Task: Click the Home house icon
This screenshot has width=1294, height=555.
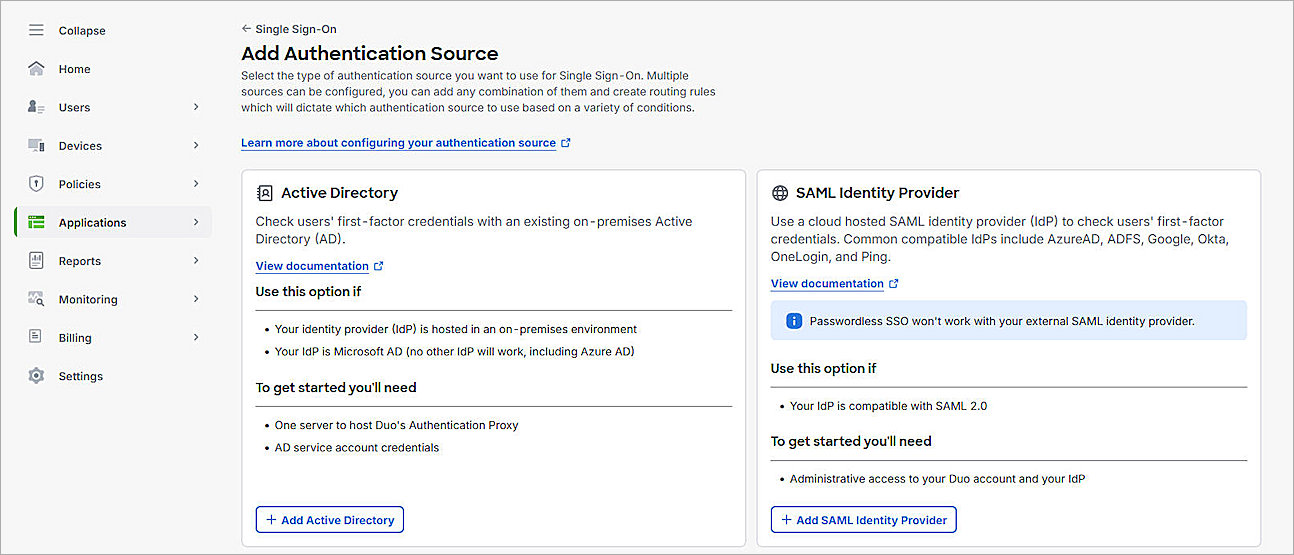Action: tap(36, 69)
